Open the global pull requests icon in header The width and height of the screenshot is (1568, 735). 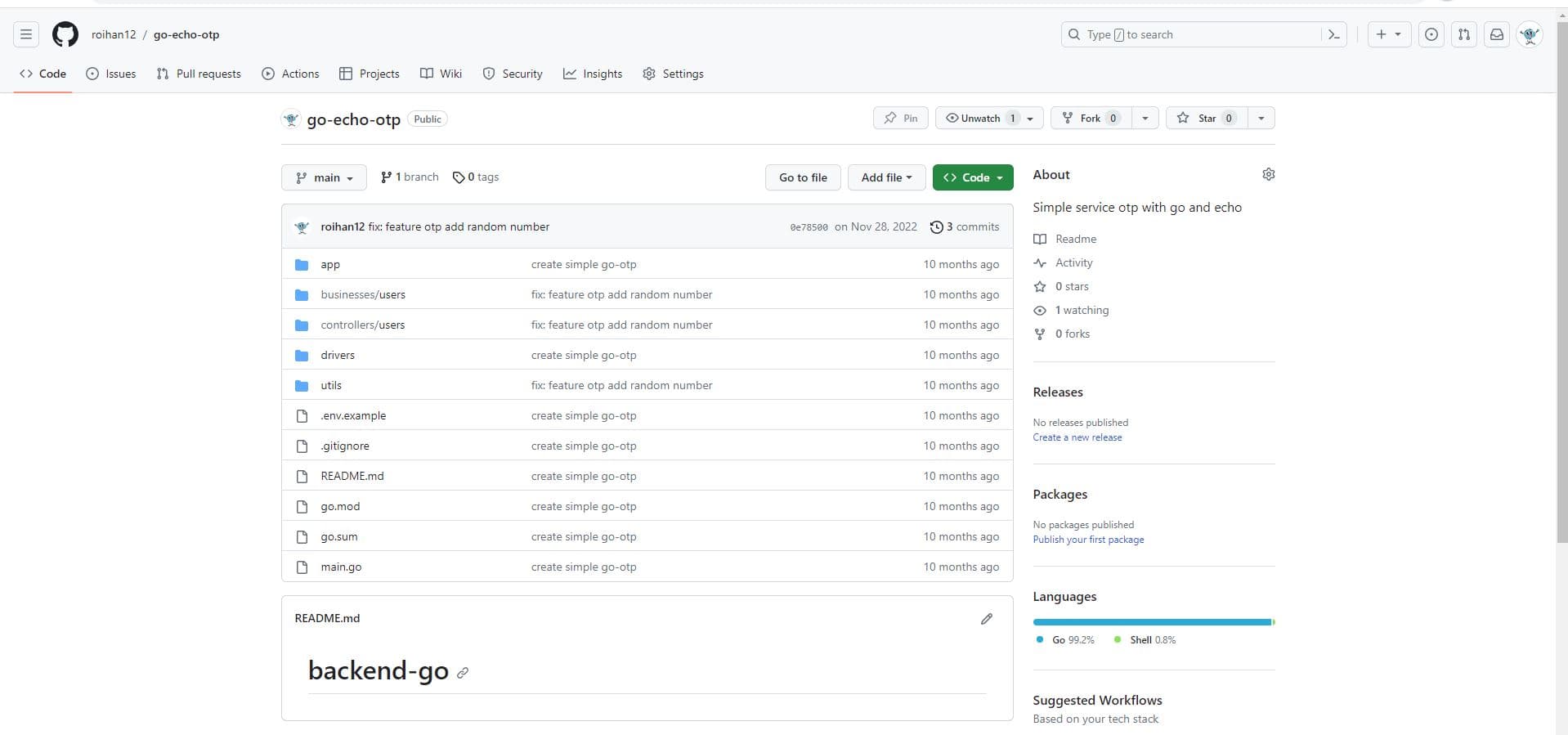click(x=1463, y=34)
